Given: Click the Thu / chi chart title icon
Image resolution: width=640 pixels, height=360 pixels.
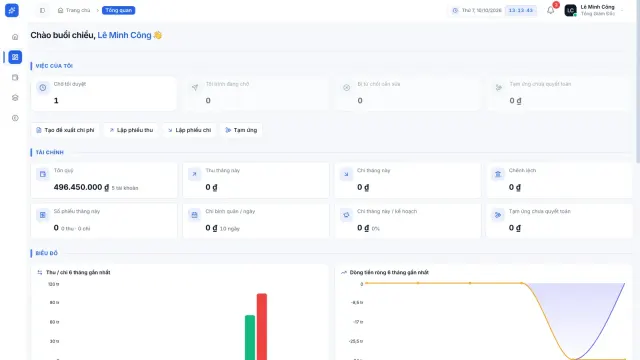Looking at the screenshot, I should [40, 272].
